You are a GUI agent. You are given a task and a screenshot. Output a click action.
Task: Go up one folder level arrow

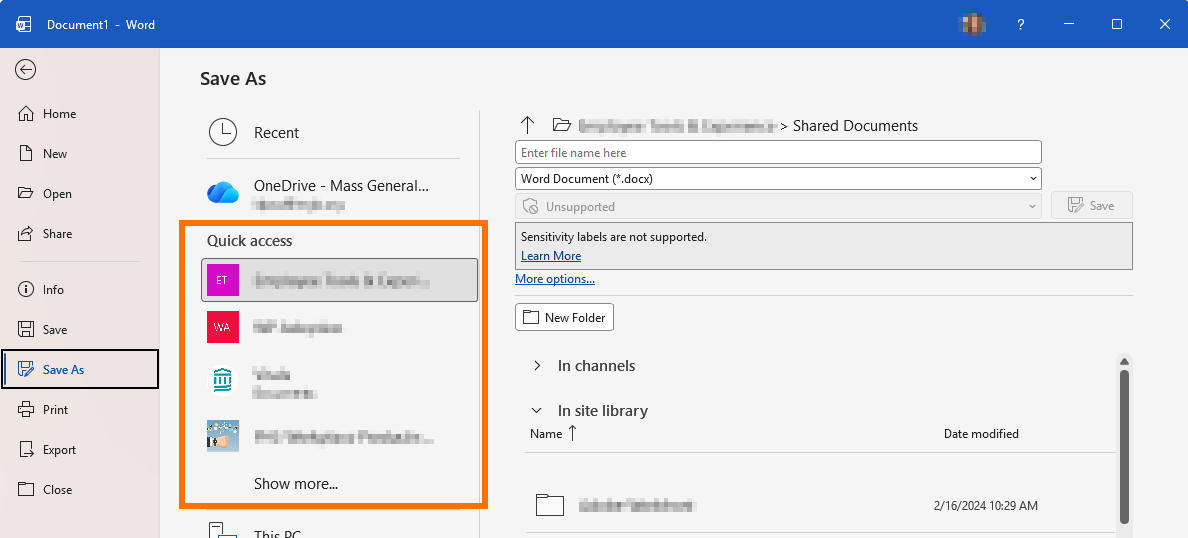pos(527,125)
